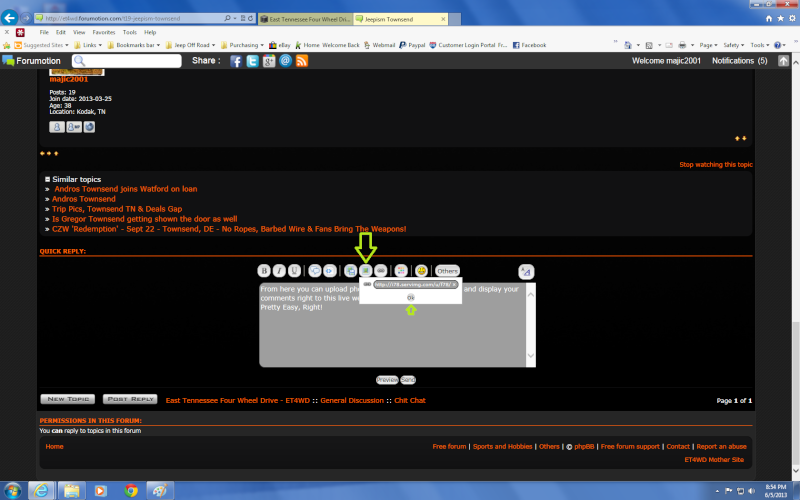Image resolution: width=800 pixels, height=500 pixels.
Task: Refresh the page via address bar icon
Action: click(x=251, y=18)
